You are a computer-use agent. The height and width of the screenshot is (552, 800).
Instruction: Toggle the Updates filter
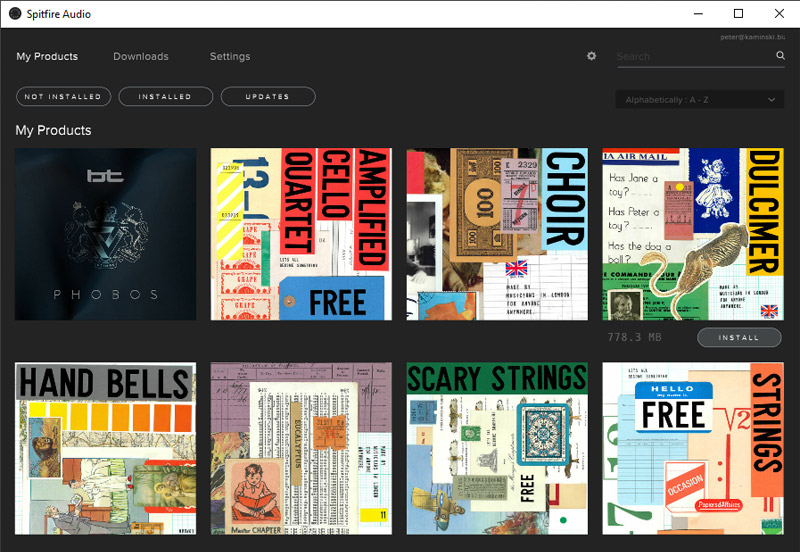(267, 96)
